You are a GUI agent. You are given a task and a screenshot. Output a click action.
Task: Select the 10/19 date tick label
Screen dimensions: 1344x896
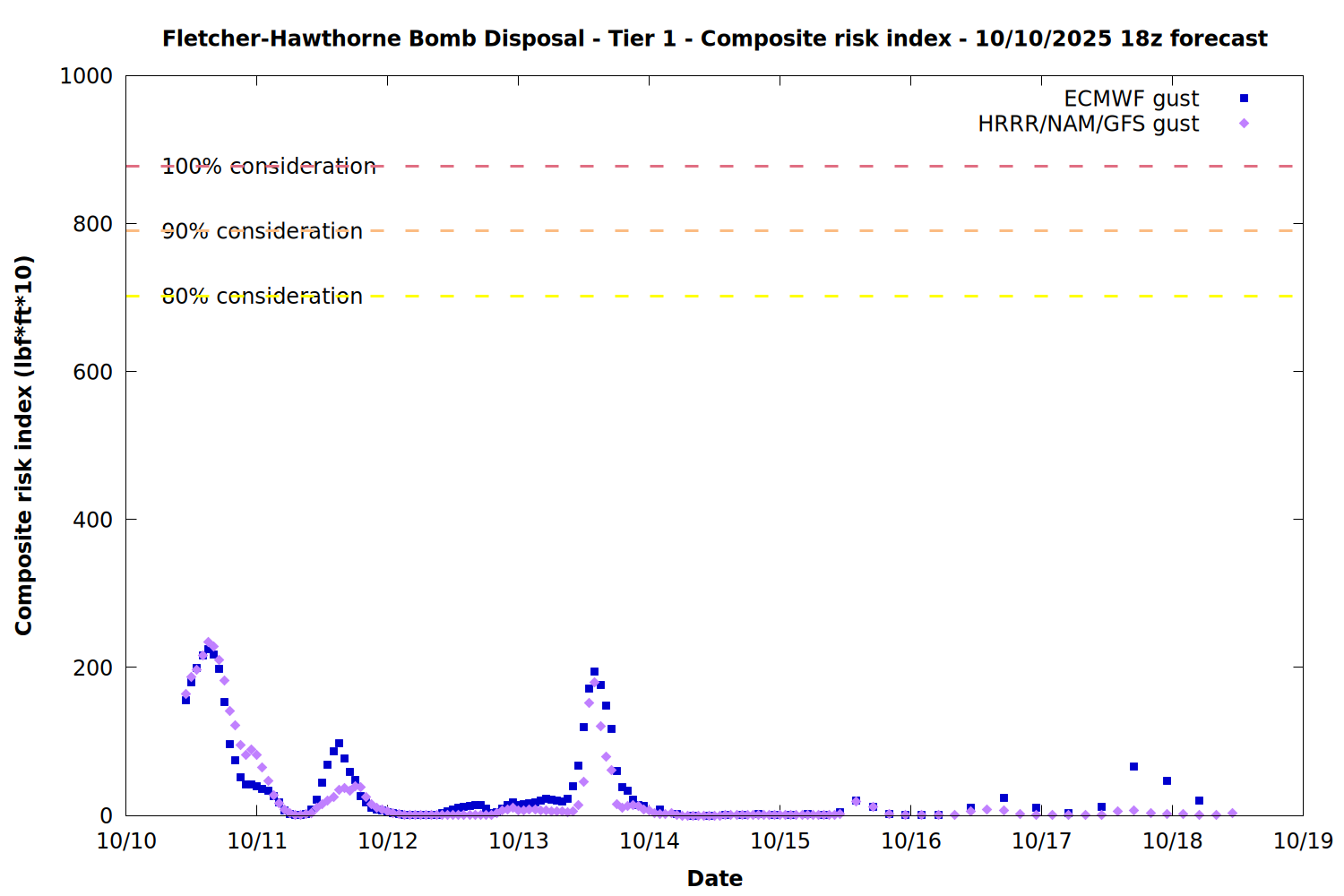pyautogui.click(x=1303, y=841)
